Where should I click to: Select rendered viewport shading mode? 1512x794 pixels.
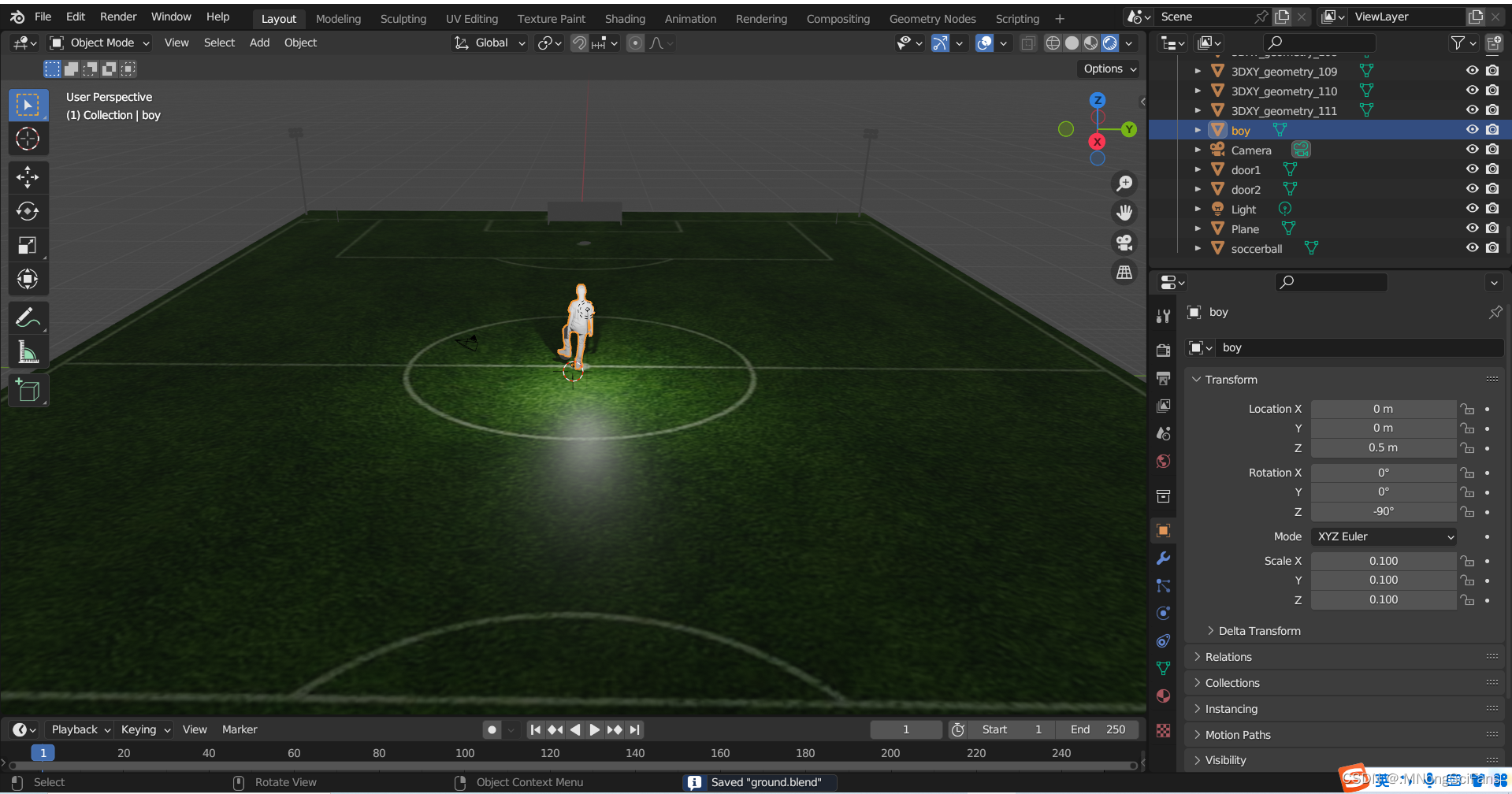(1110, 43)
